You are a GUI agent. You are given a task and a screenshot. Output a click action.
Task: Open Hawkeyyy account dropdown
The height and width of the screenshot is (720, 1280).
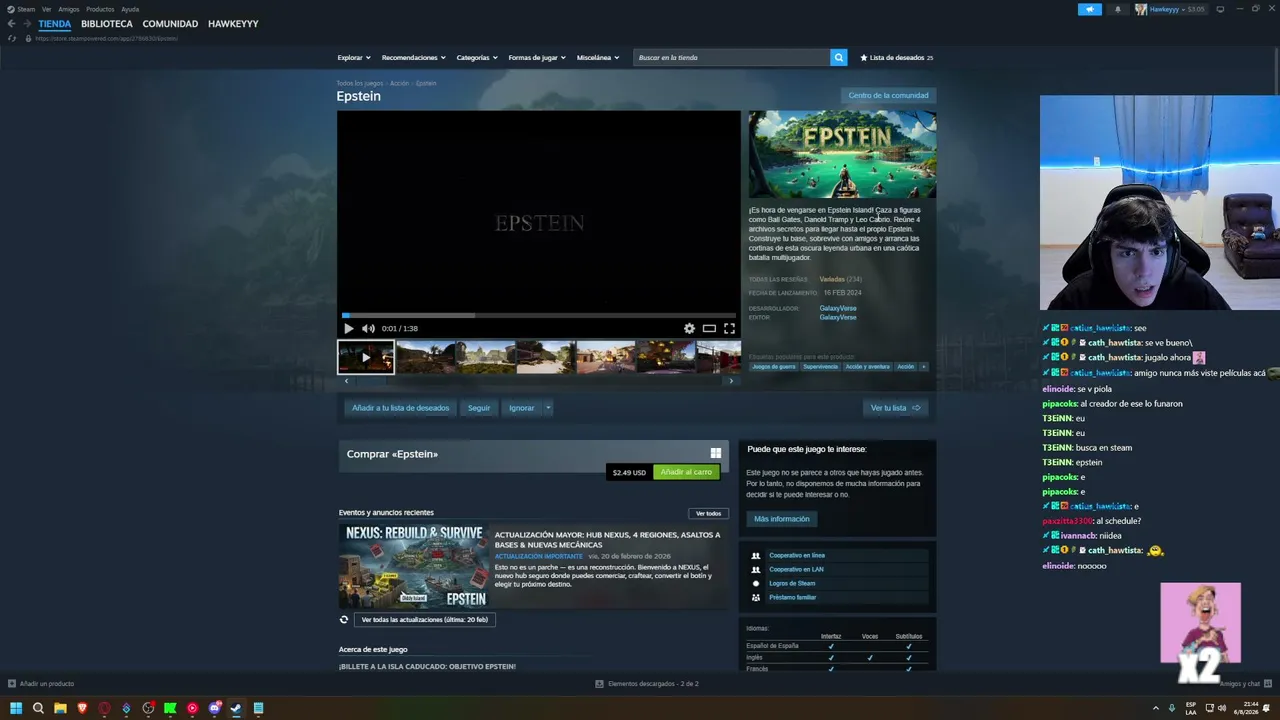(1170, 9)
